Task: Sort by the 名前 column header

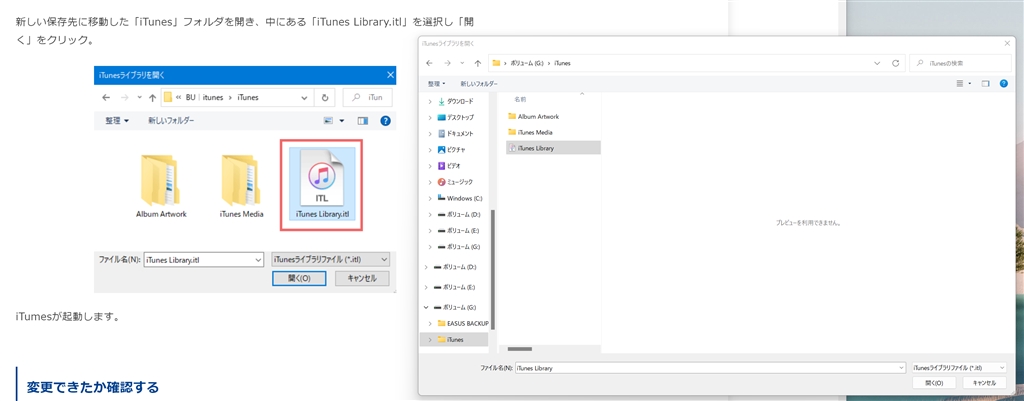Action: pyautogui.click(x=520, y=100)
